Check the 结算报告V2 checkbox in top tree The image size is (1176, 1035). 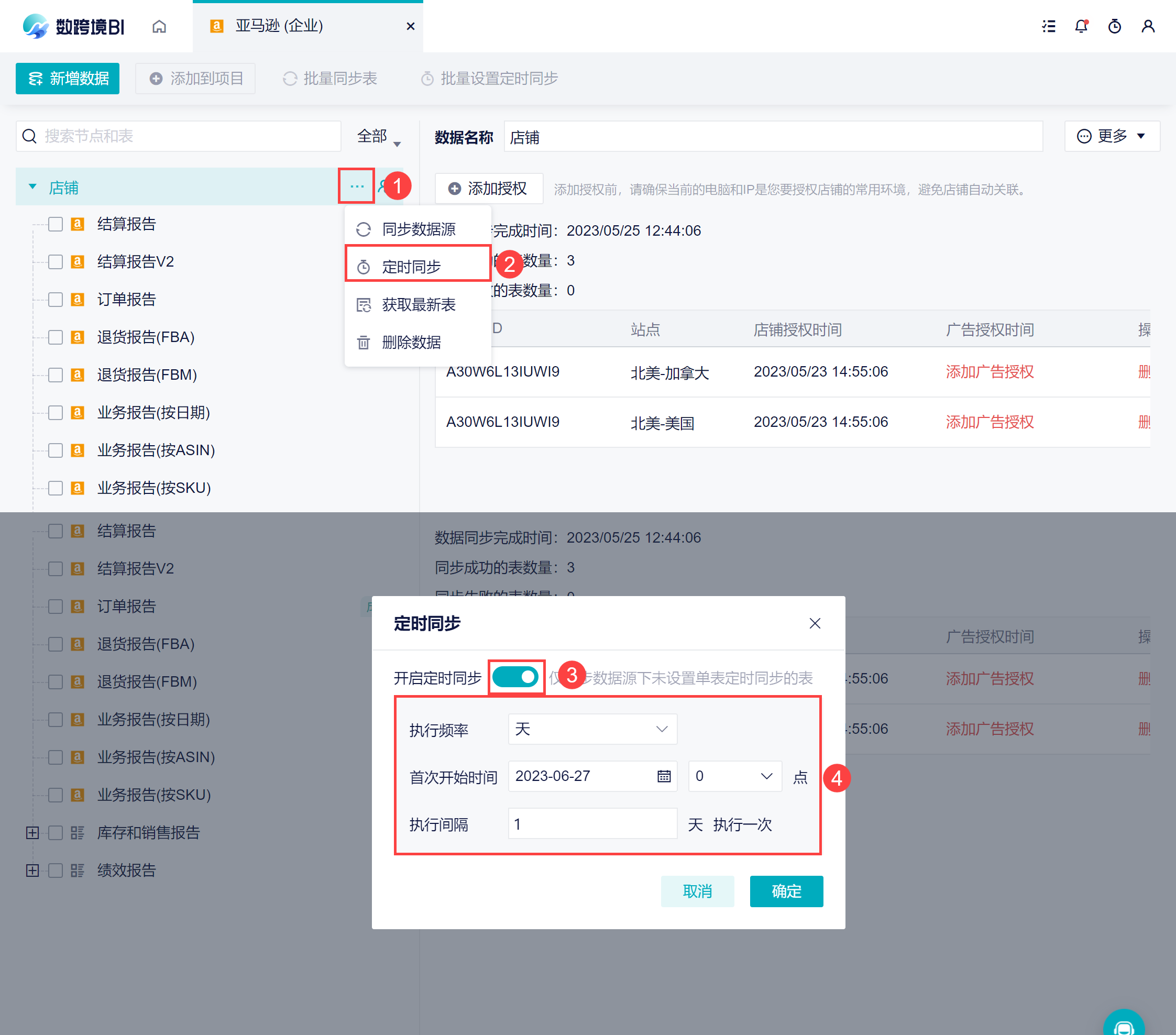[56, 262]
